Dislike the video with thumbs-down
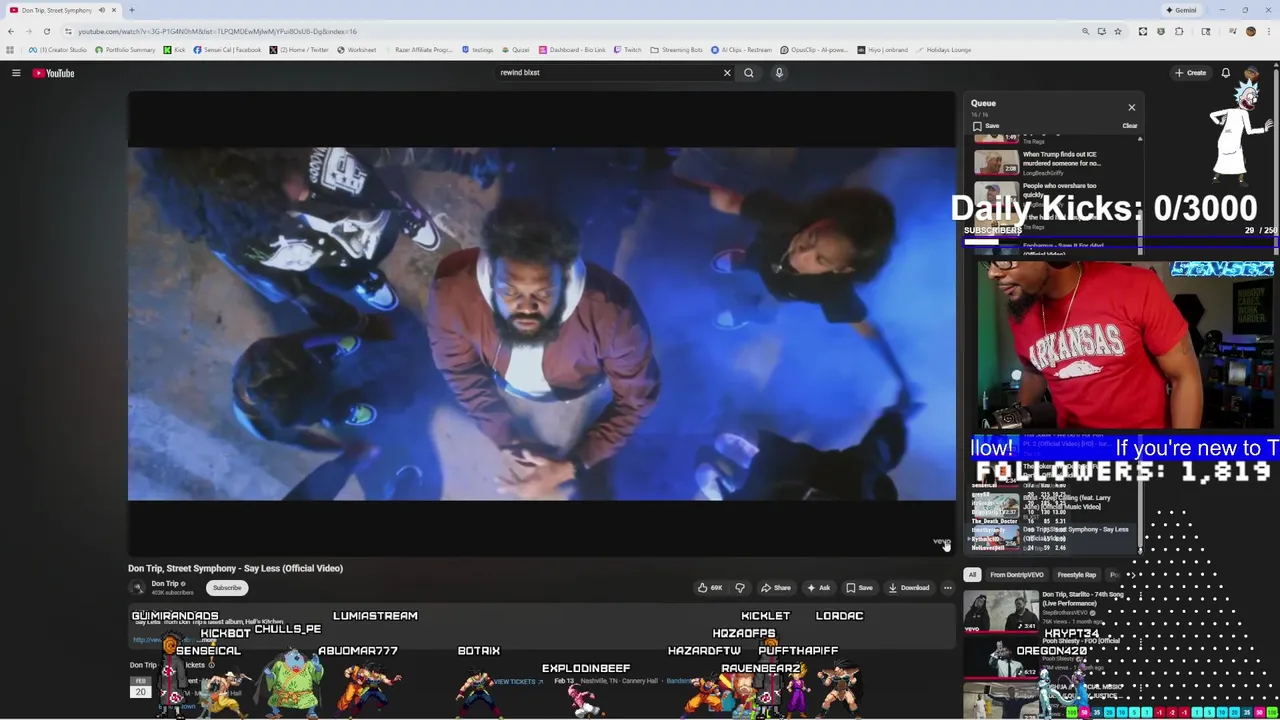 (740, 588)
